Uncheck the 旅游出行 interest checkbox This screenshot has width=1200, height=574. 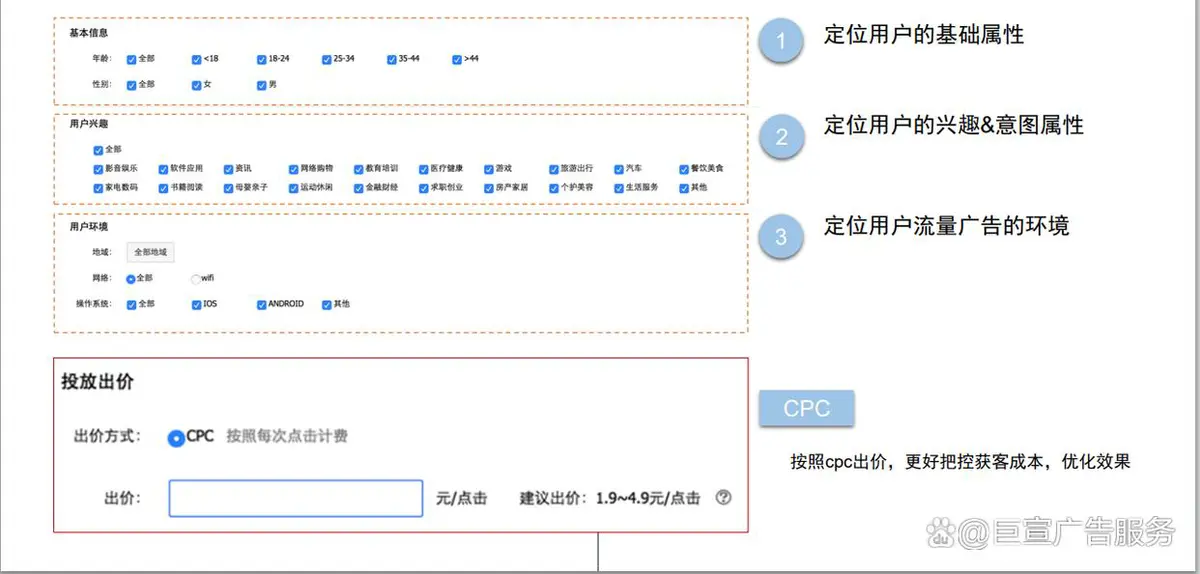553,169
